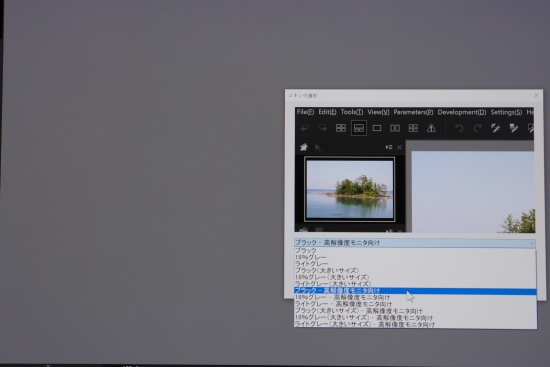Open the Tools(T) menu
550x367 pixels.
click(x=351, y=112)
